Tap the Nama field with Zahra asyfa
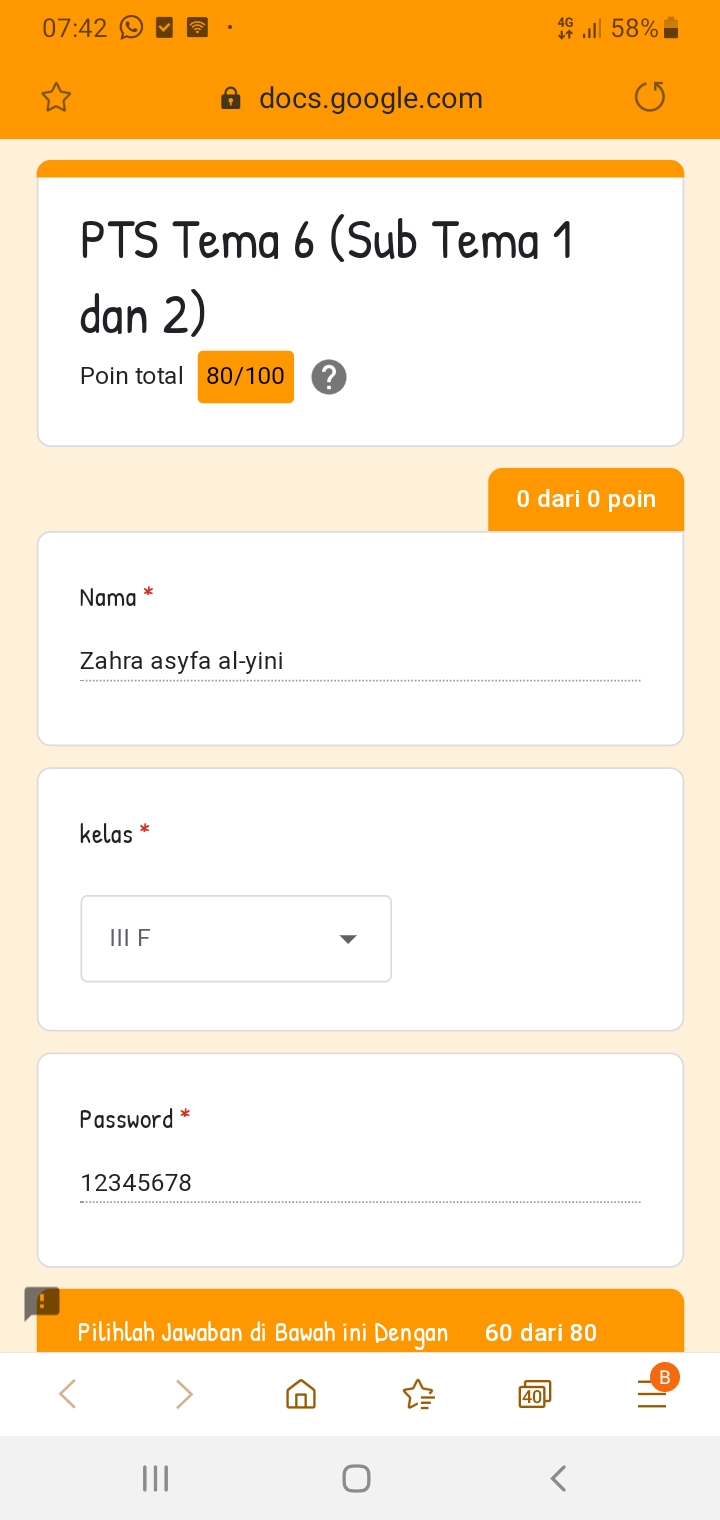720x1520 pixels. pyautogui.click(x=360, y=661)
